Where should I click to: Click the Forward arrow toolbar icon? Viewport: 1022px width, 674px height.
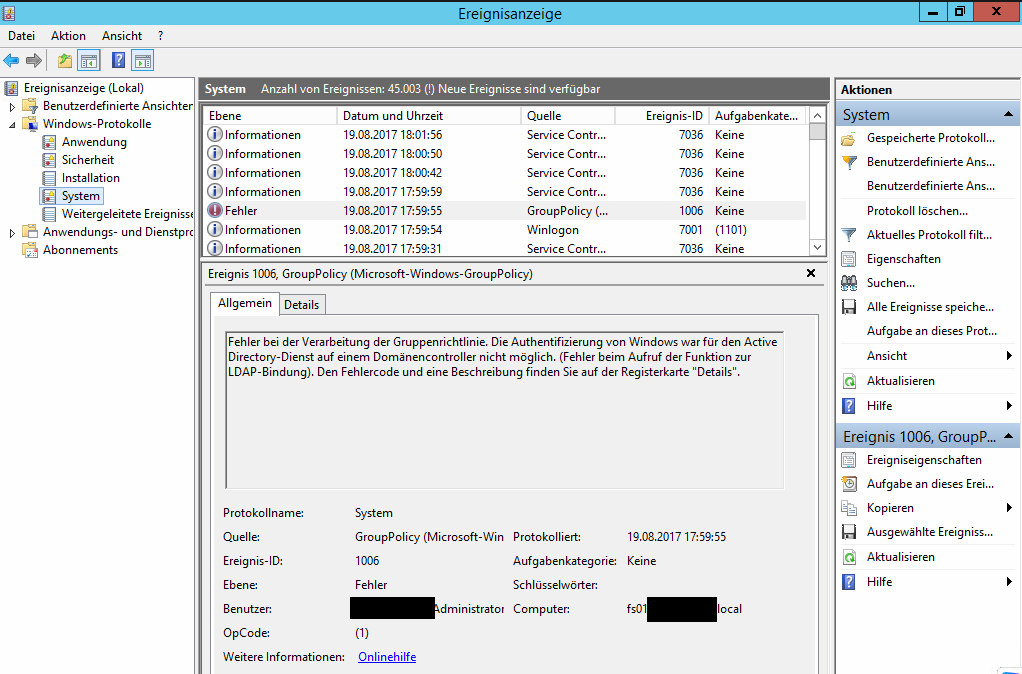[x=34, y=61]
